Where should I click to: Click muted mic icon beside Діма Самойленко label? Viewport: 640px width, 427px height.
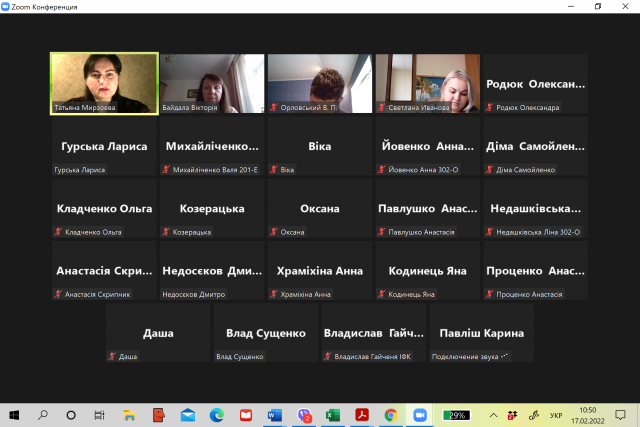[489, 169]
